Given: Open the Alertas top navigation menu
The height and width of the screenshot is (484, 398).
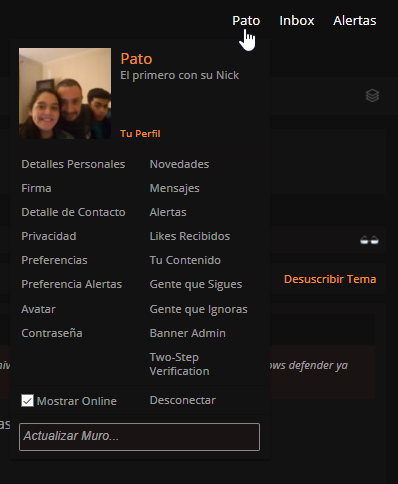Looking at the screenshot, I should pos(355,21).
